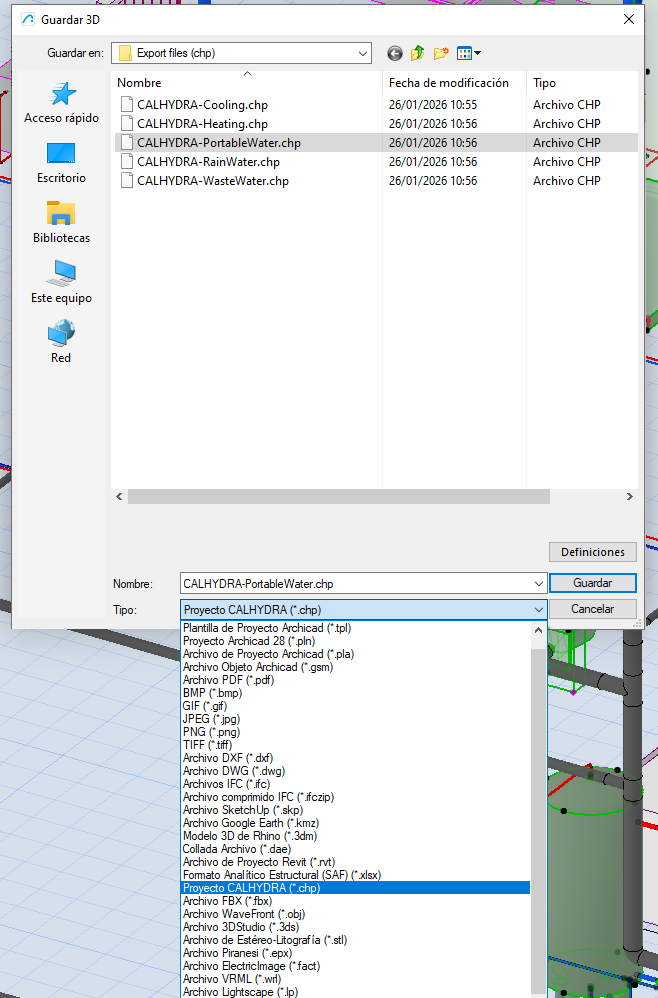Select highlighted Proyecto CALHYDRA (*.chp) entry

355,888
